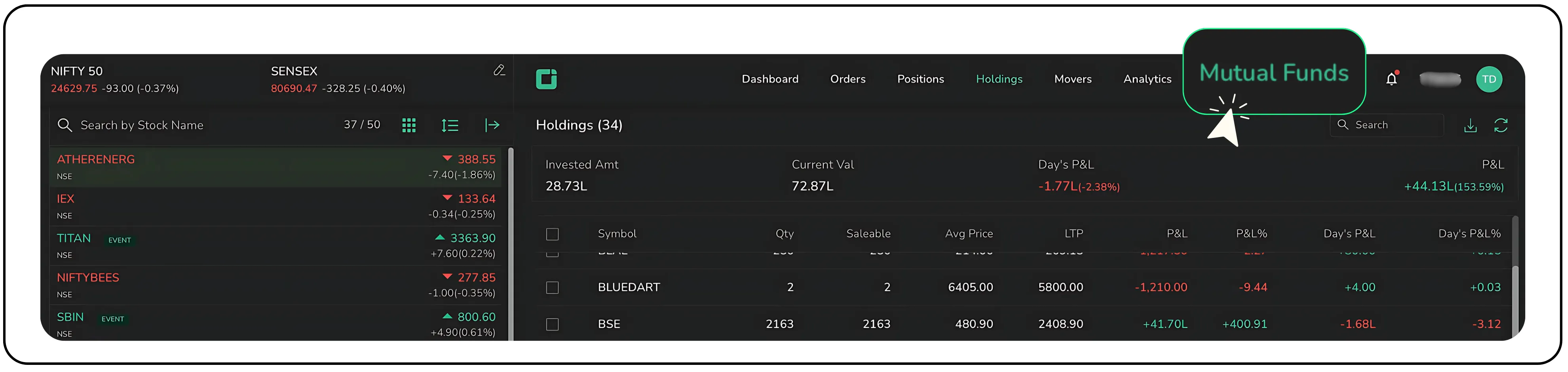The width and height of the screenshot is (1568, 372).
Task: Open notifications via the bell icon
Action: (1392, 78)
